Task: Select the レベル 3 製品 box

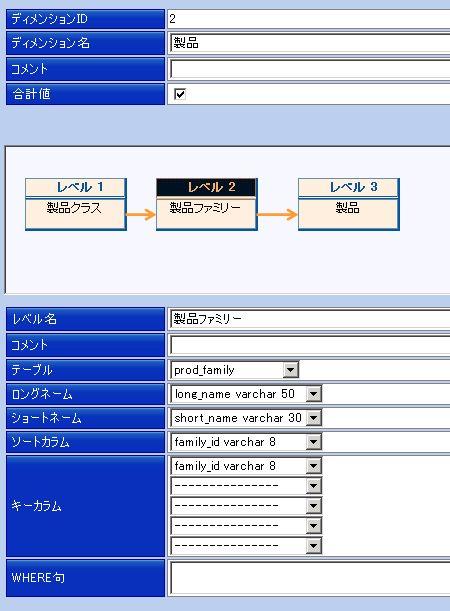Action: [349, 204]
